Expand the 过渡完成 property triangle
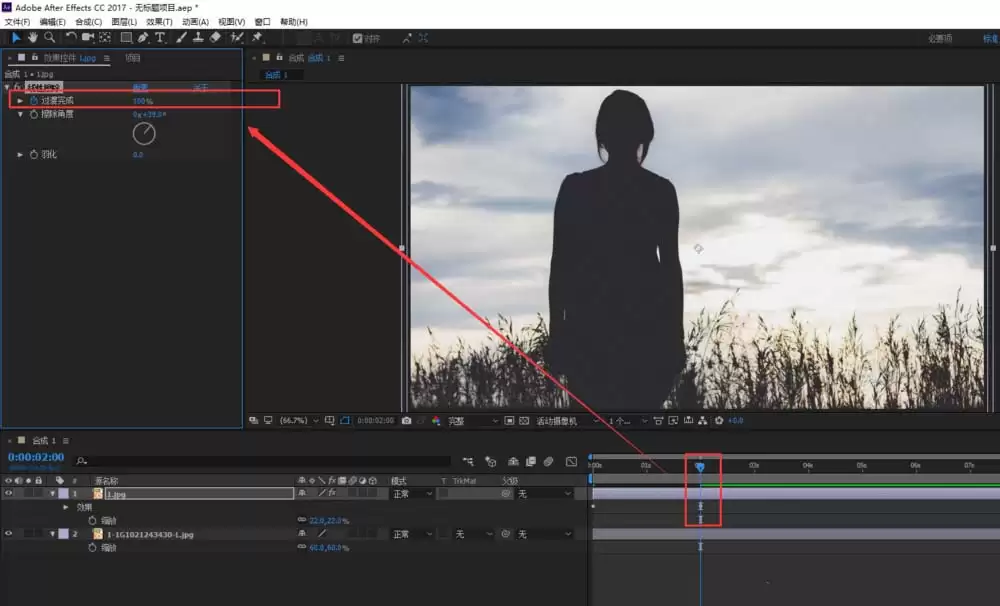The width and height of the screenshot is (1000, 606). [20, 101]
